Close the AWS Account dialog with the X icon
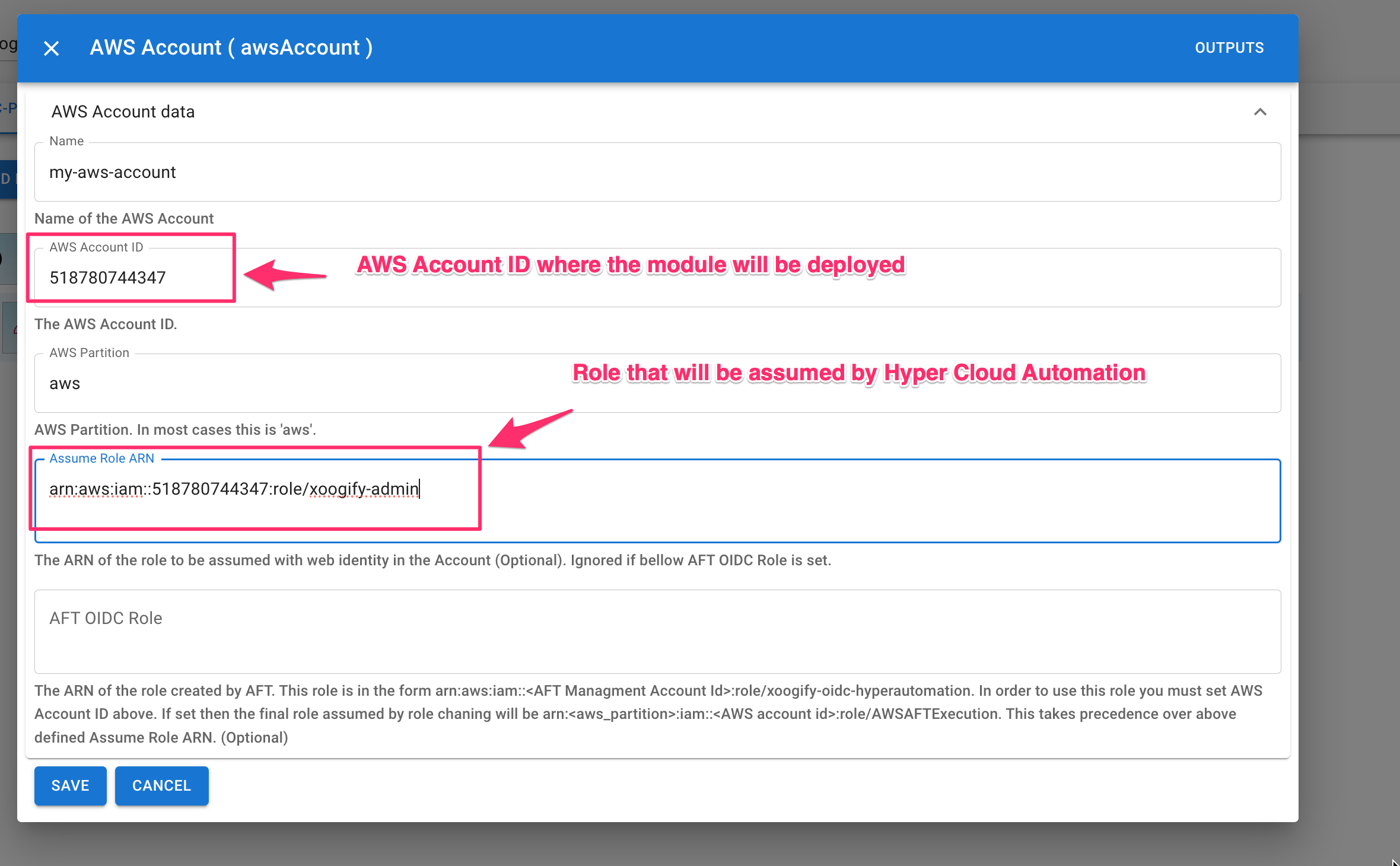This screenshot has height=866, width=1400. [52, 48]
